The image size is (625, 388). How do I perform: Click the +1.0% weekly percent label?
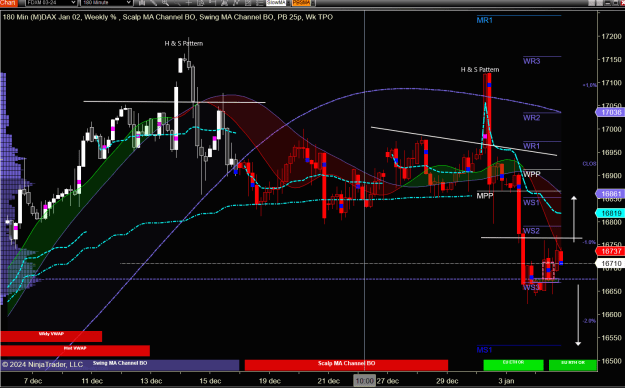pyautogui.click(x=590, y=85)
